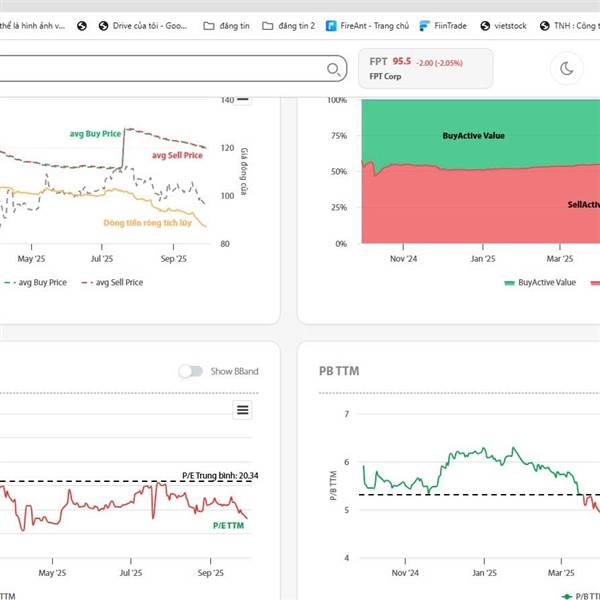Open the FPT Corp ticker card
The width and height of the screenshot is (600, 600).
point(426,68)
